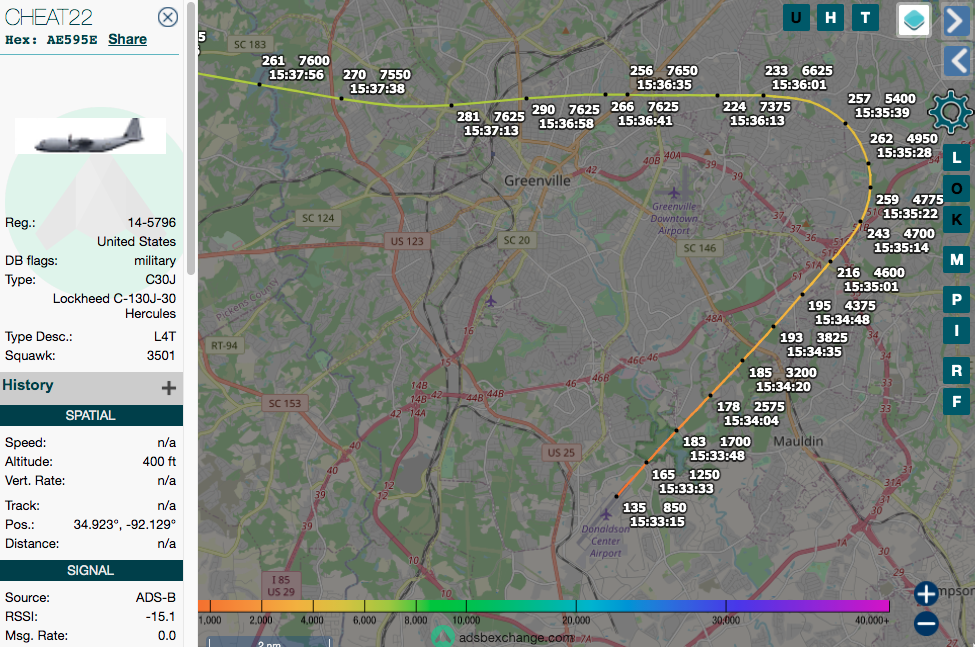This screenshot has width=975, height=647.
Task: Toggle the M map option button
Action: [x=957, y=260]
